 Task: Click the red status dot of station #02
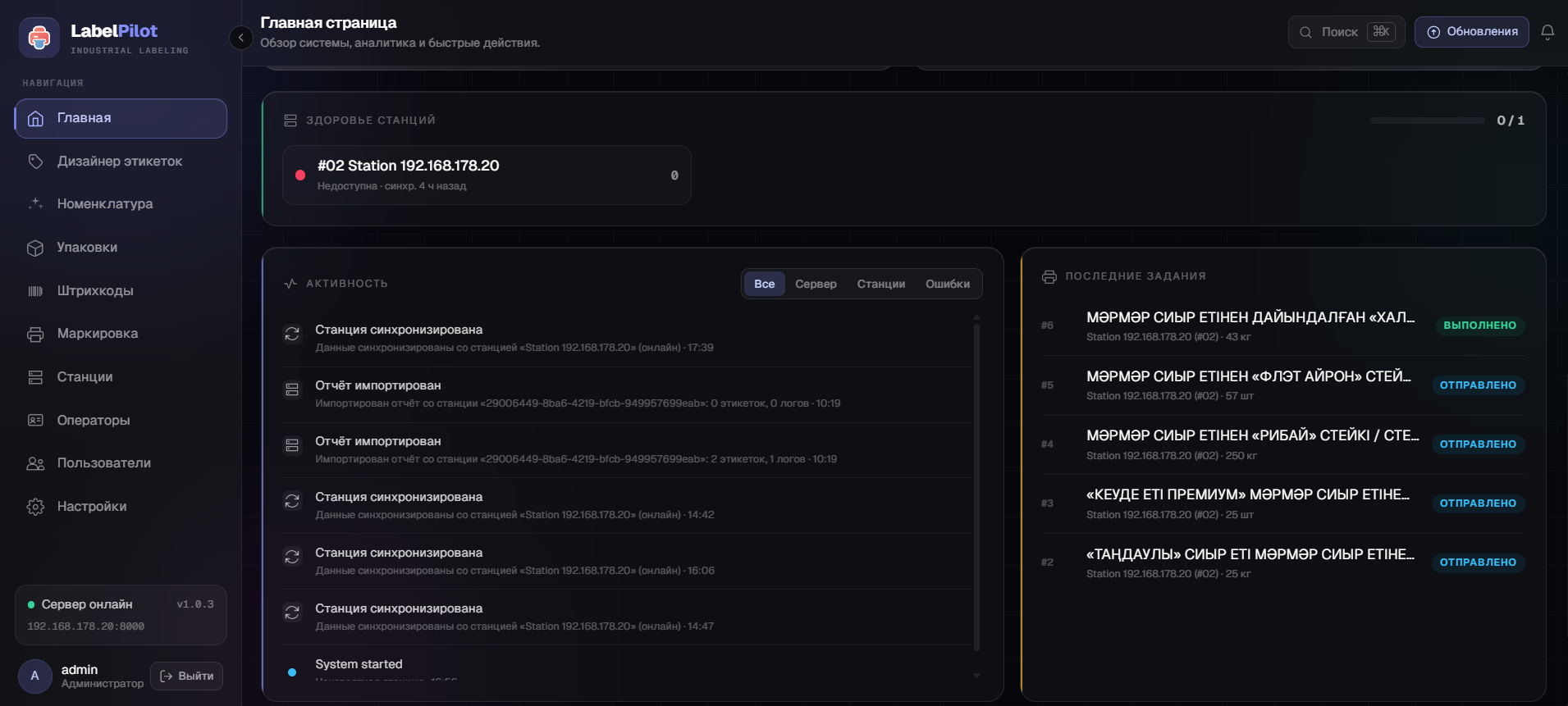point(300,175)
